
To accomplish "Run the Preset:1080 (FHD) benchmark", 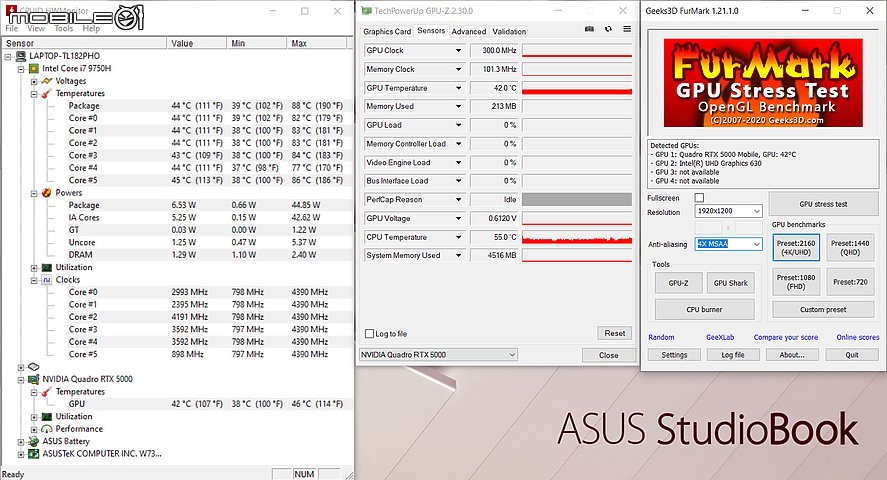I will [x=796, y=282].
